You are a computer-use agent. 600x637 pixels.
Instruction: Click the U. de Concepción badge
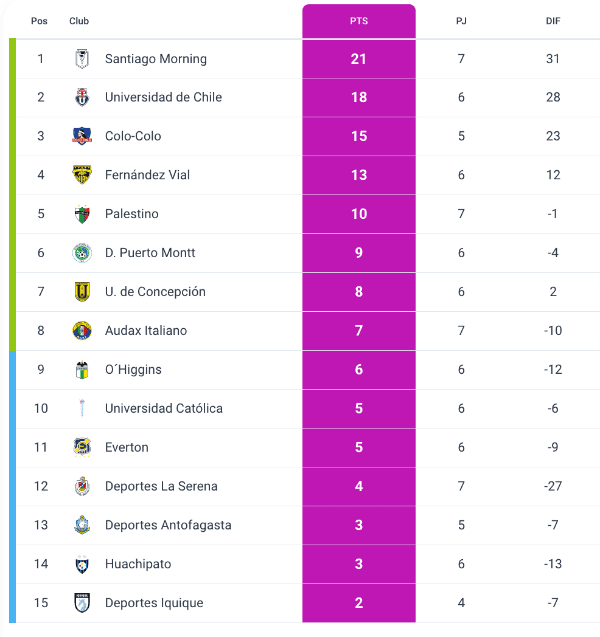pyautogui.click(x=82, y=292)
